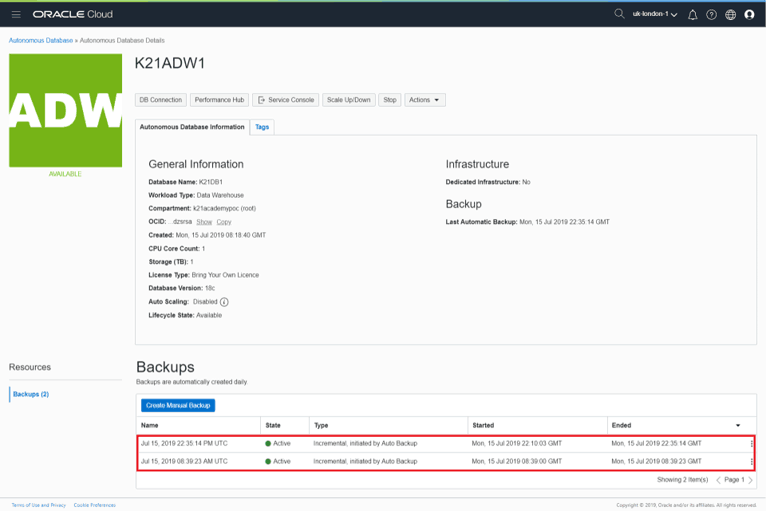Click Ended time Mon, 15 Jul 2019 08:39:23 GMT
The width and height of the screenshot is (766, 511).
pos(657,461)
